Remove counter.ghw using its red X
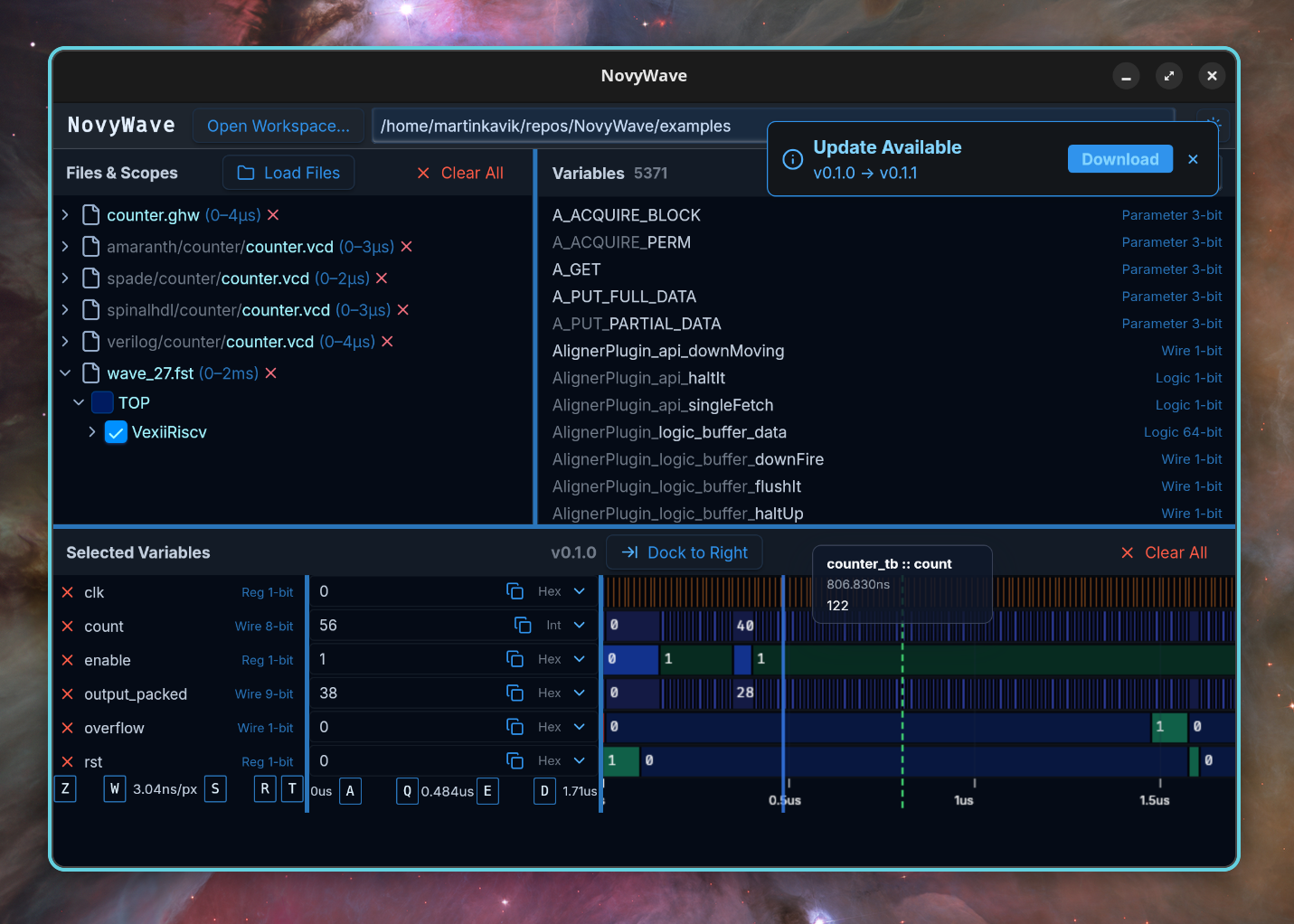 click(x=274, y=215)
